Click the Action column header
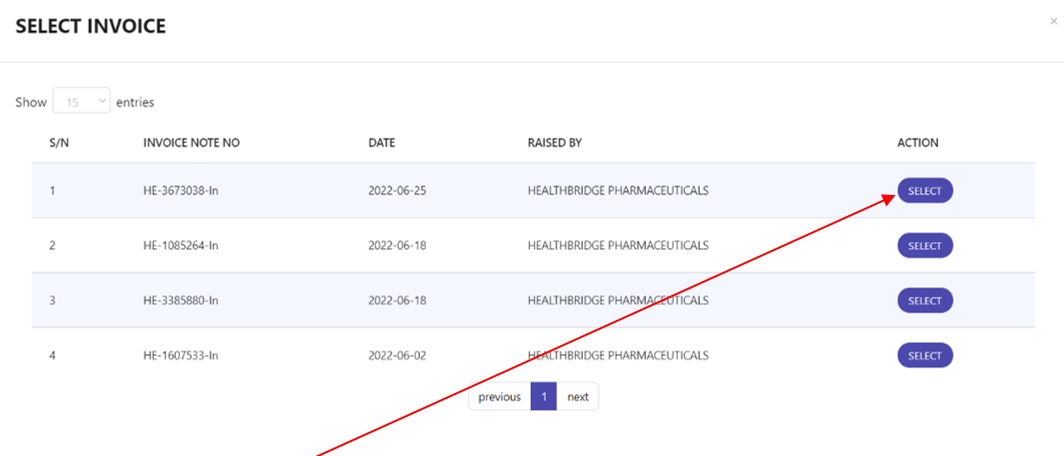1064x456 pixels. click(917, 143)
